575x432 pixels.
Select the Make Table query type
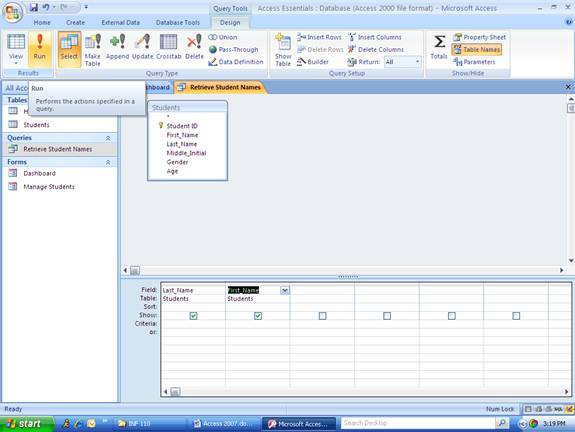(x=92, y=50)
